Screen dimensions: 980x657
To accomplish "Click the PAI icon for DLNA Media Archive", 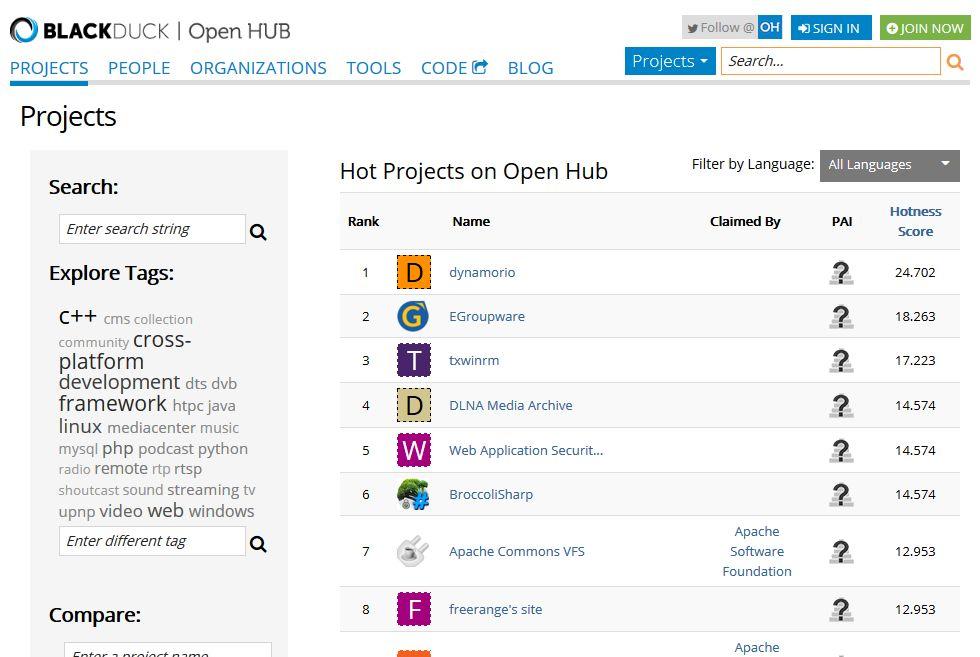I will 841,406.
